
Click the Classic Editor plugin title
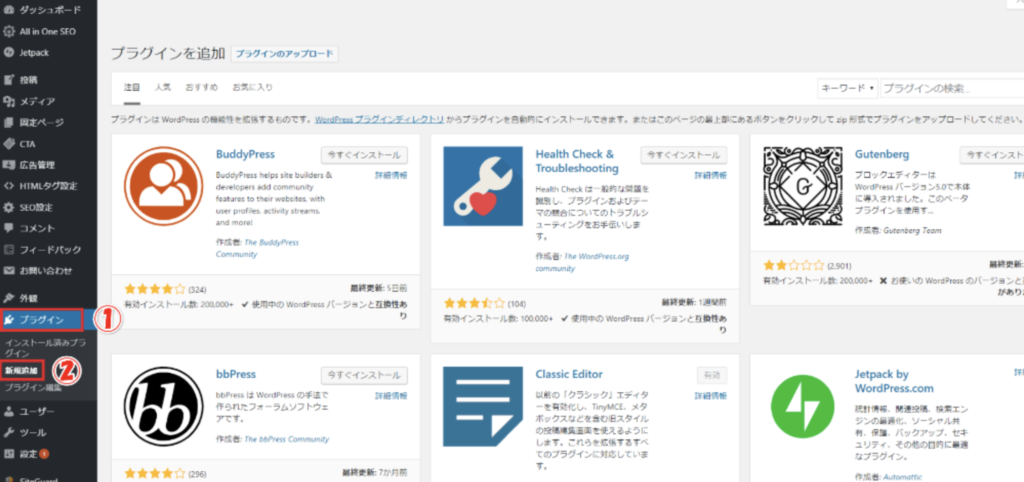(x=569, y=374)
